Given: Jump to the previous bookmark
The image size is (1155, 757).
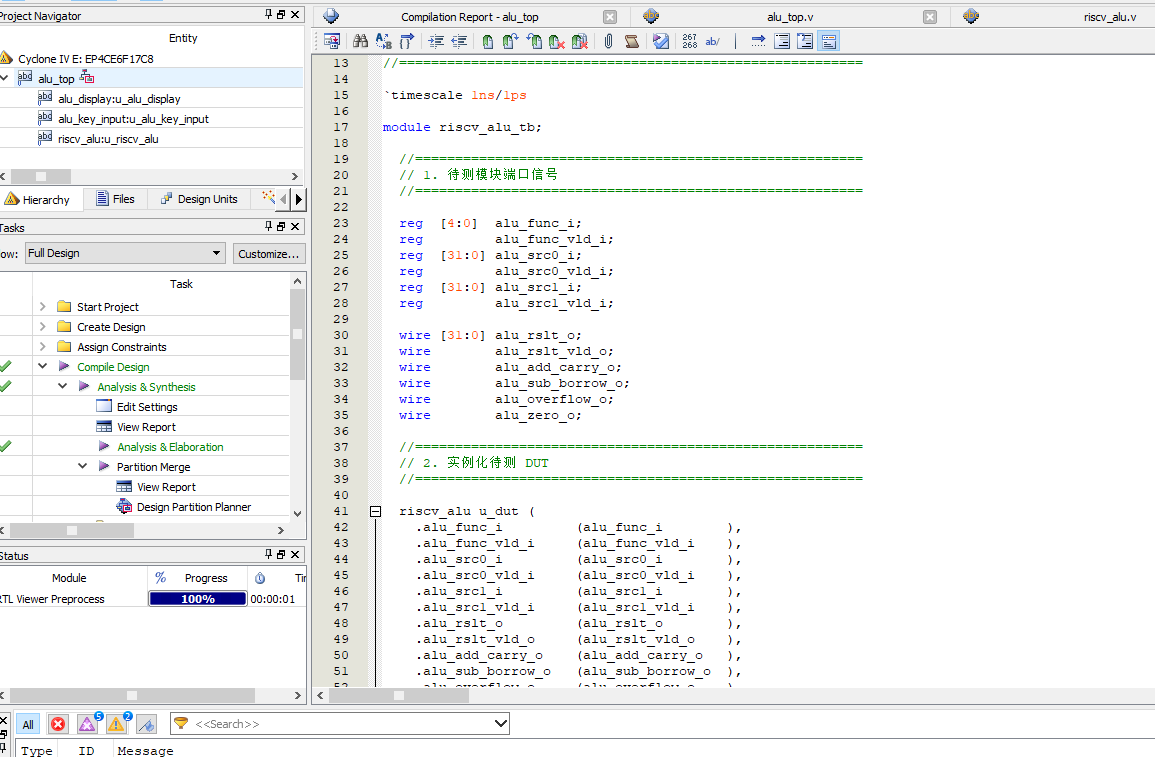Looking at the screenshot, I should click(534, 41).
